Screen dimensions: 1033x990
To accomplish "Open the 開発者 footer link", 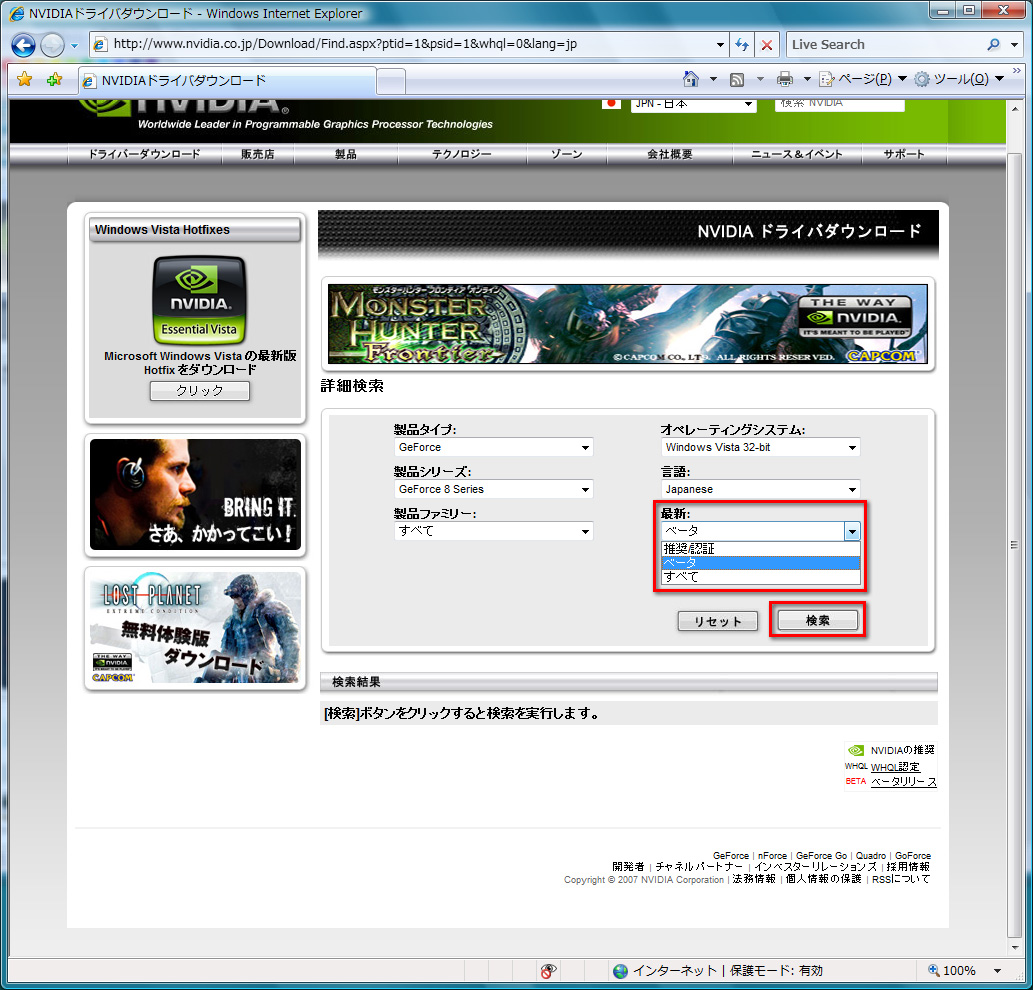I will point(628,867).
